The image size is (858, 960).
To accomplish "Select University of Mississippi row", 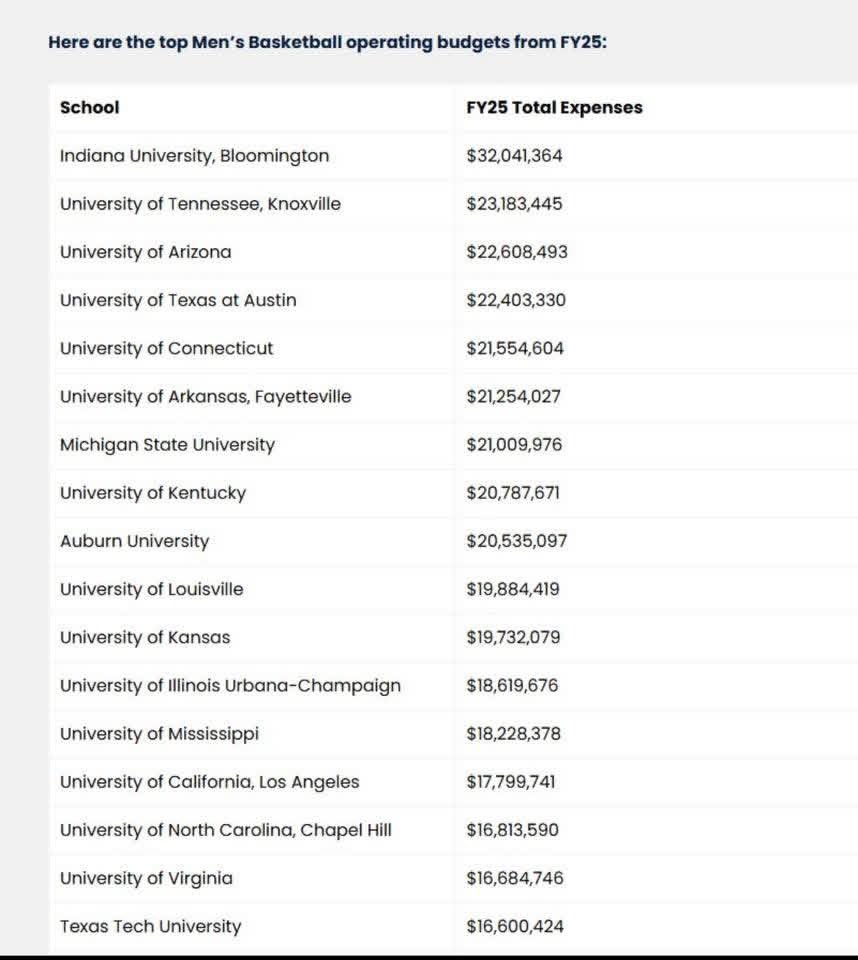I will [159, 734].
